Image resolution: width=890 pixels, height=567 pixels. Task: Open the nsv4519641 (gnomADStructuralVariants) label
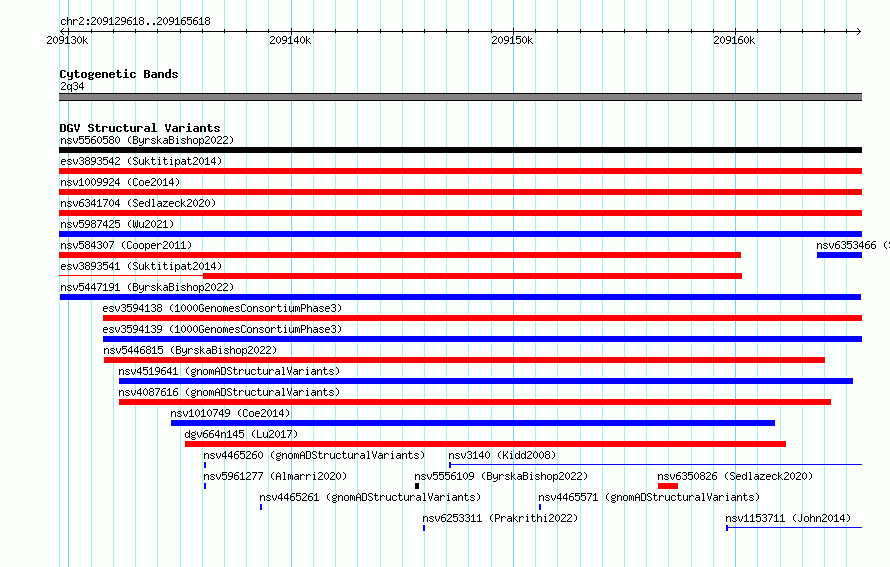tap(229, 371)
